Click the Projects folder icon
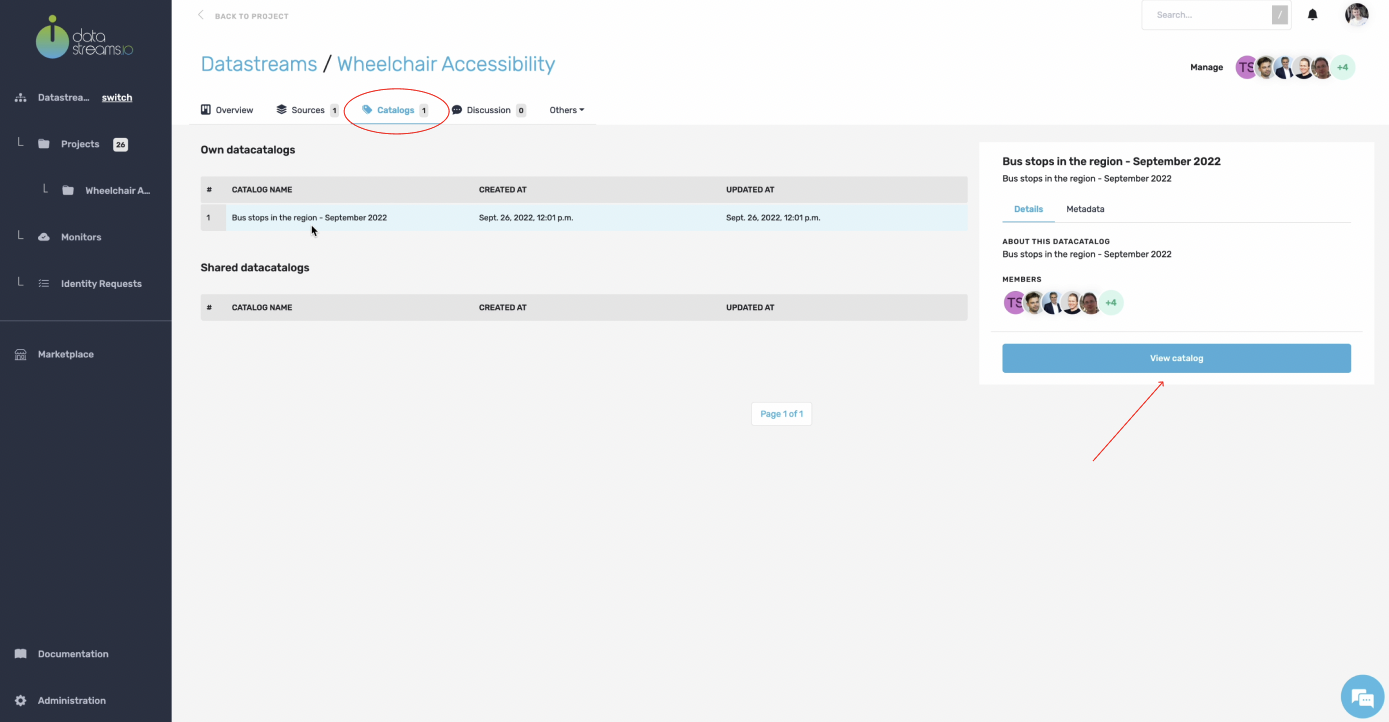 (44, 144)
